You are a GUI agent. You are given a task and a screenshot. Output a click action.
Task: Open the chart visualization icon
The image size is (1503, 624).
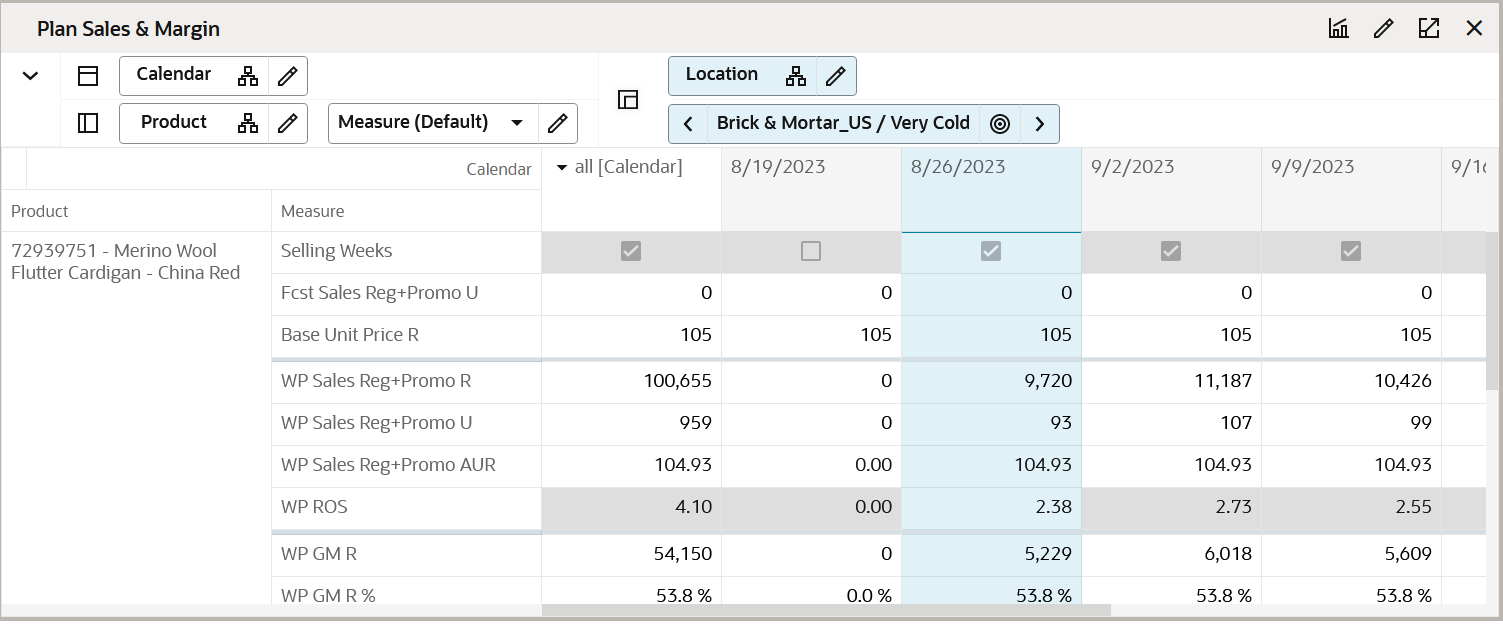click(1338, 28)
